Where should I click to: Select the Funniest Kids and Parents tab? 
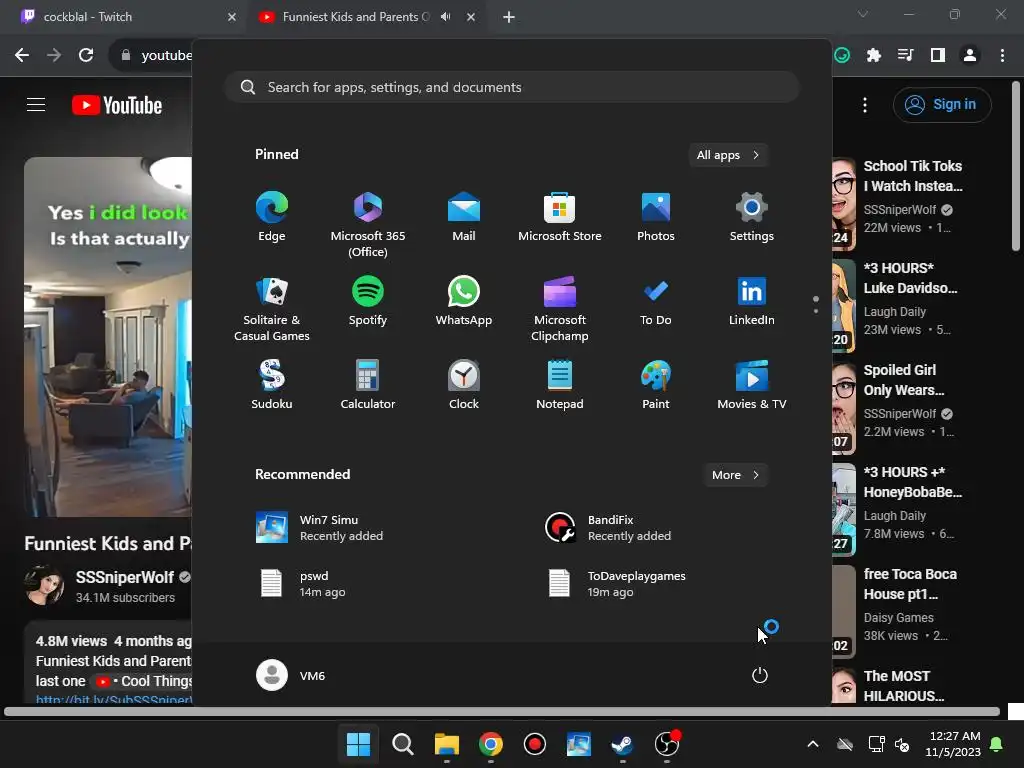(x=358, y=17)
